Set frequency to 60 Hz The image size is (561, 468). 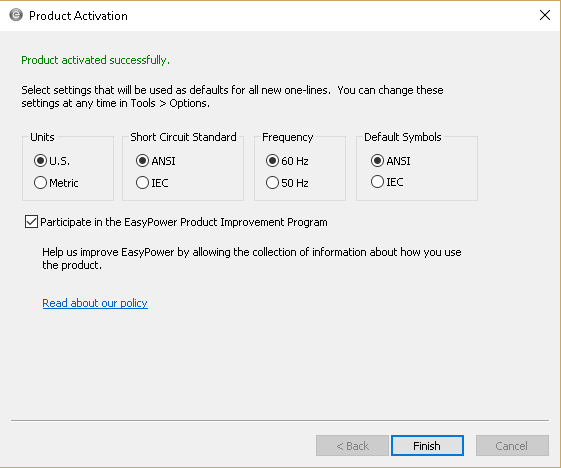click(x=287, y=161)
